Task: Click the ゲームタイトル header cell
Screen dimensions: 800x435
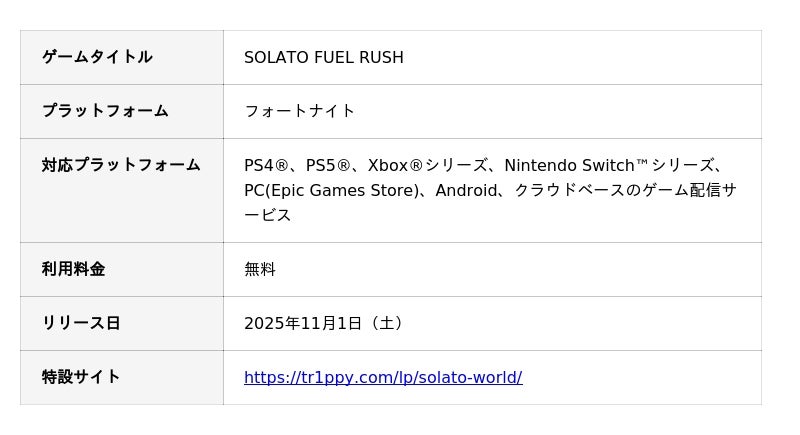Action: 97,57
